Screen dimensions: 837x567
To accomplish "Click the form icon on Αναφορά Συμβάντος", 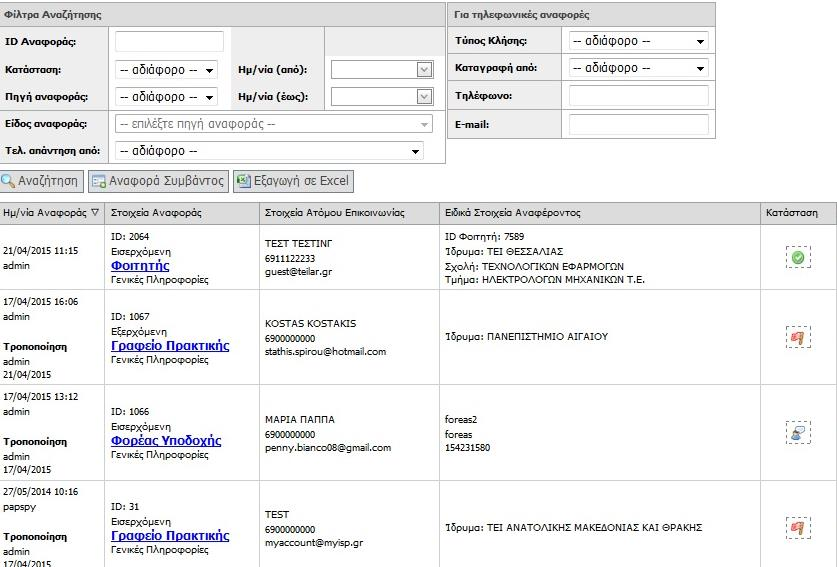I will 99,182.
